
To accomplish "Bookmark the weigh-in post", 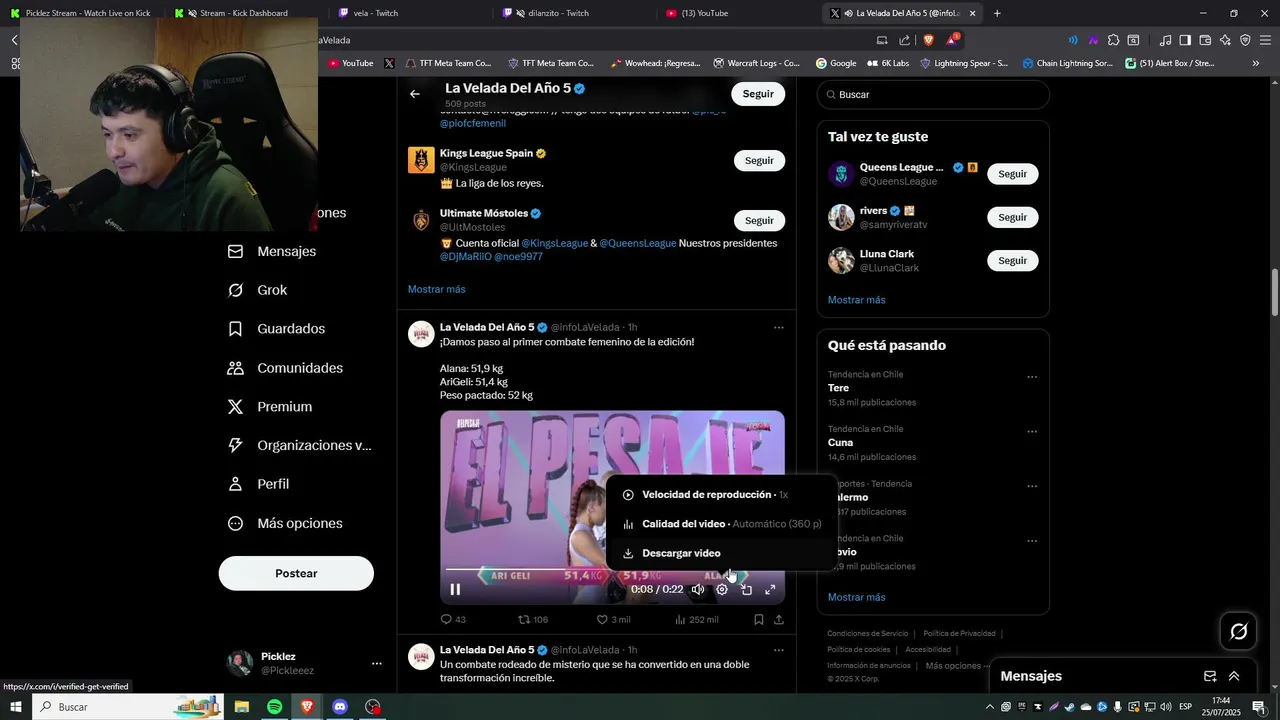I will coord(759,620).
